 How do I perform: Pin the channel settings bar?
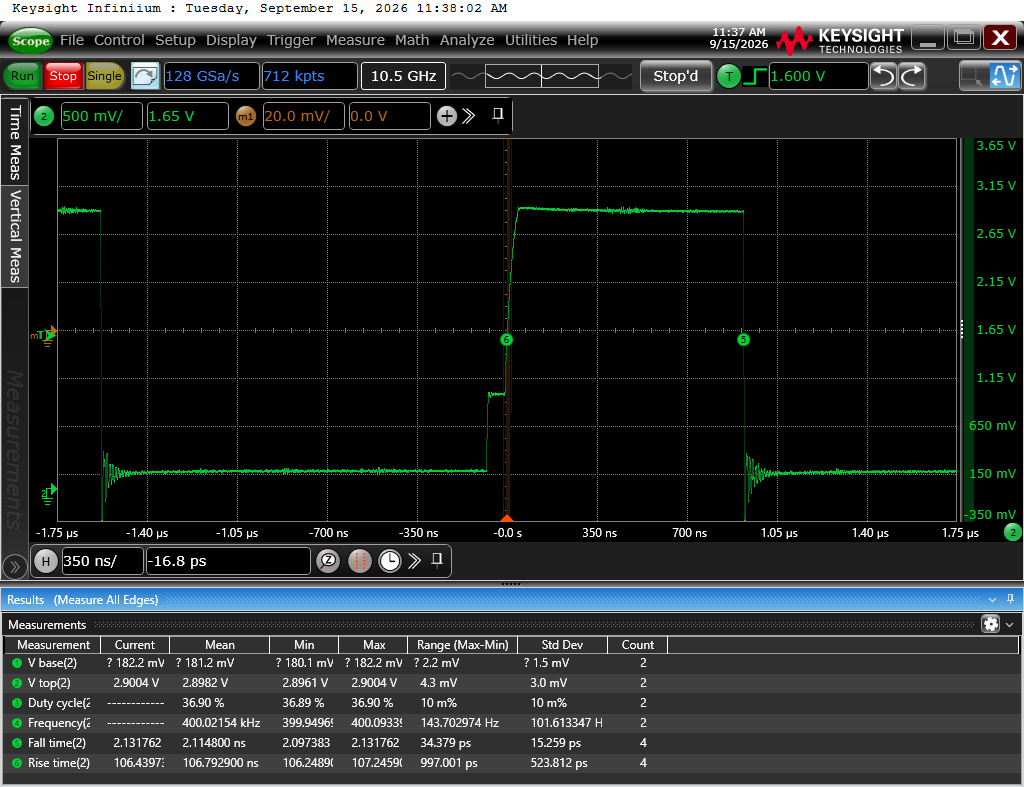[x=498, y=115]
